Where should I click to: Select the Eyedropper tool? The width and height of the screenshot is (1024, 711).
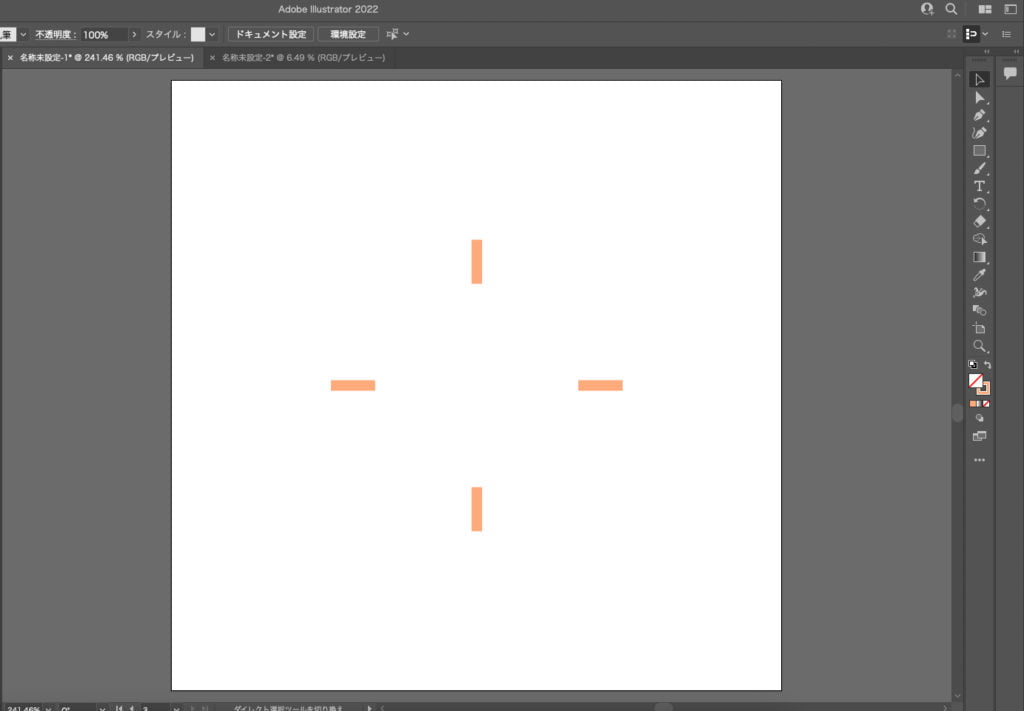[x=979, y=275]
